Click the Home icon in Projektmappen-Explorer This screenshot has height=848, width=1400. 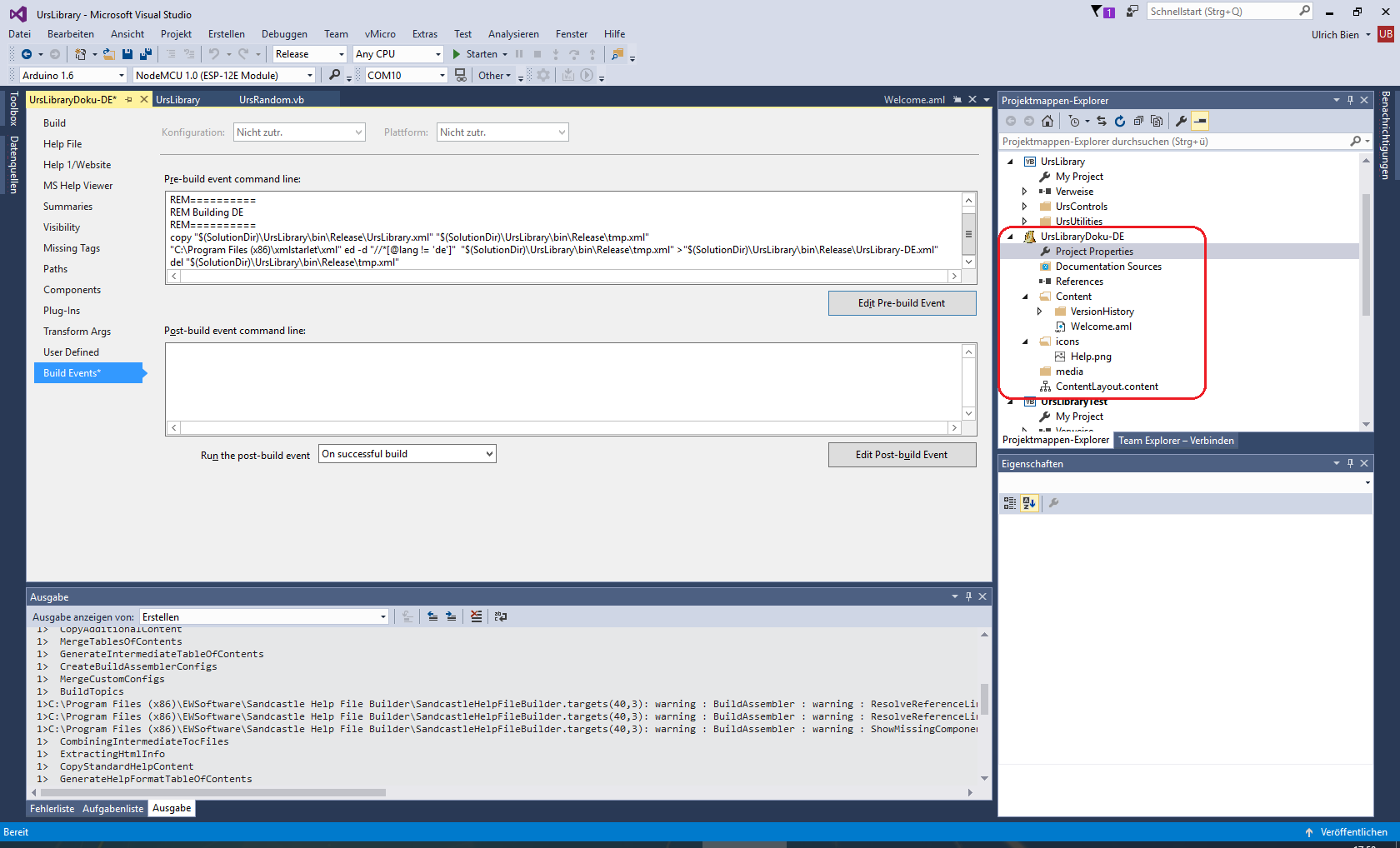point(1047,121)
